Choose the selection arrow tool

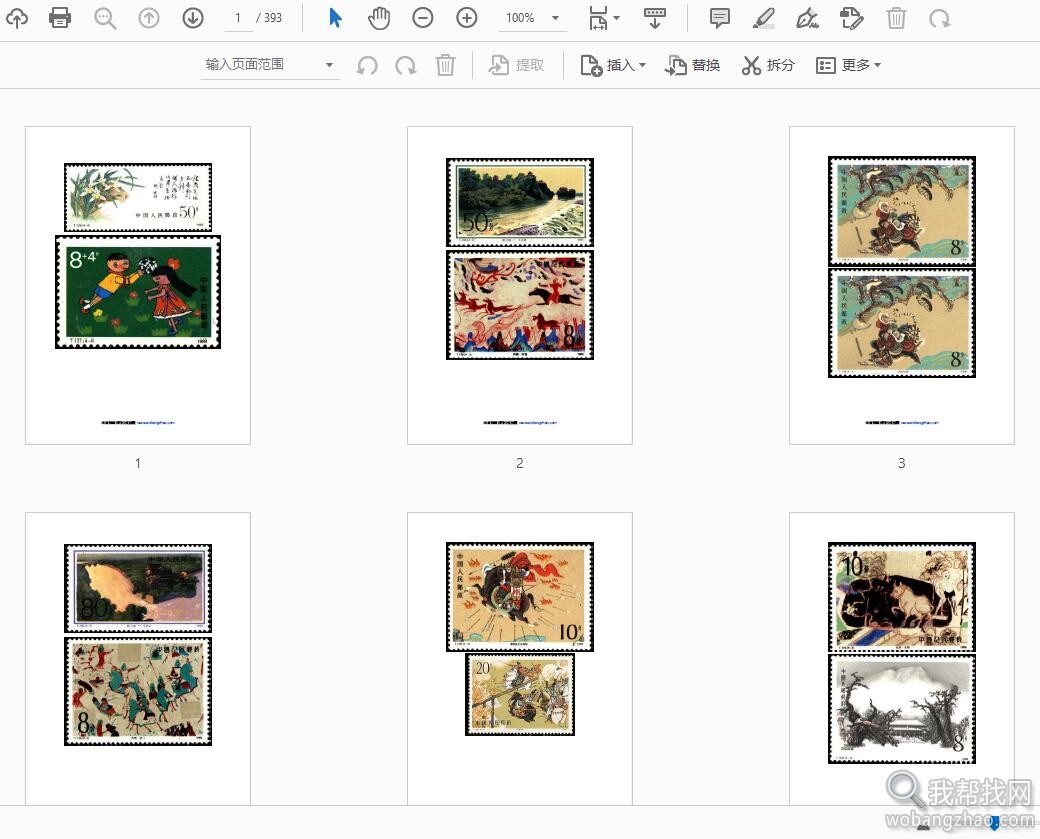[x=335, y=18]
